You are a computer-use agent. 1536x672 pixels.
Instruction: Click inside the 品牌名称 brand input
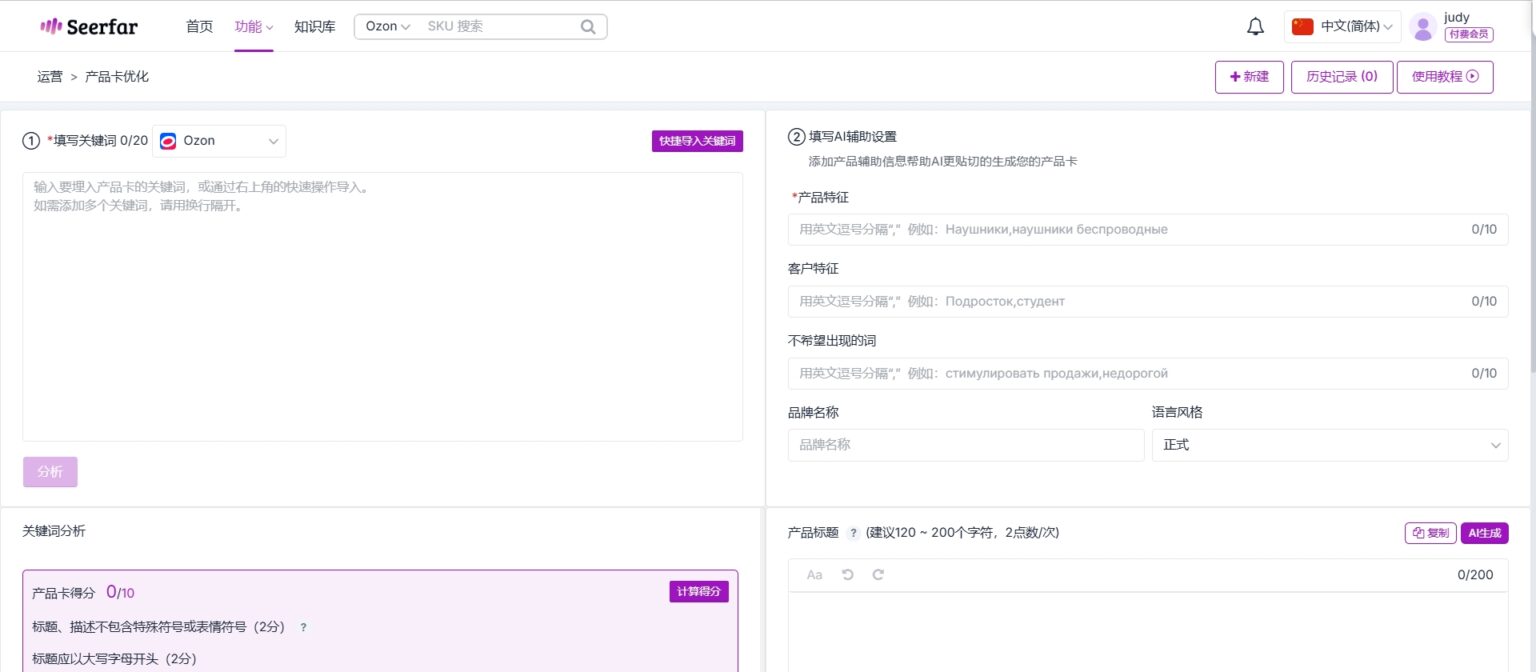point(965,444)
